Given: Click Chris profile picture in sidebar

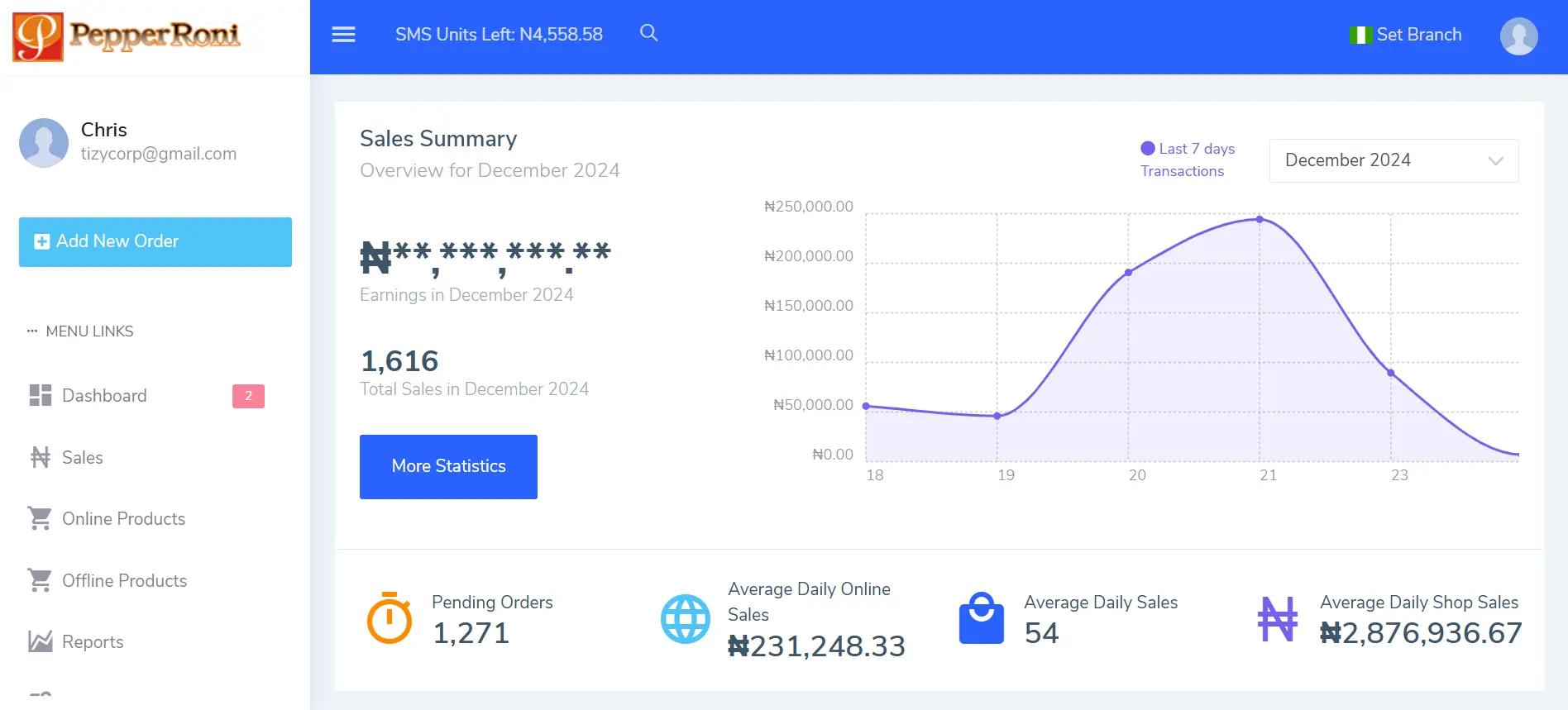Looking at the screenshot, I should 44,142.
